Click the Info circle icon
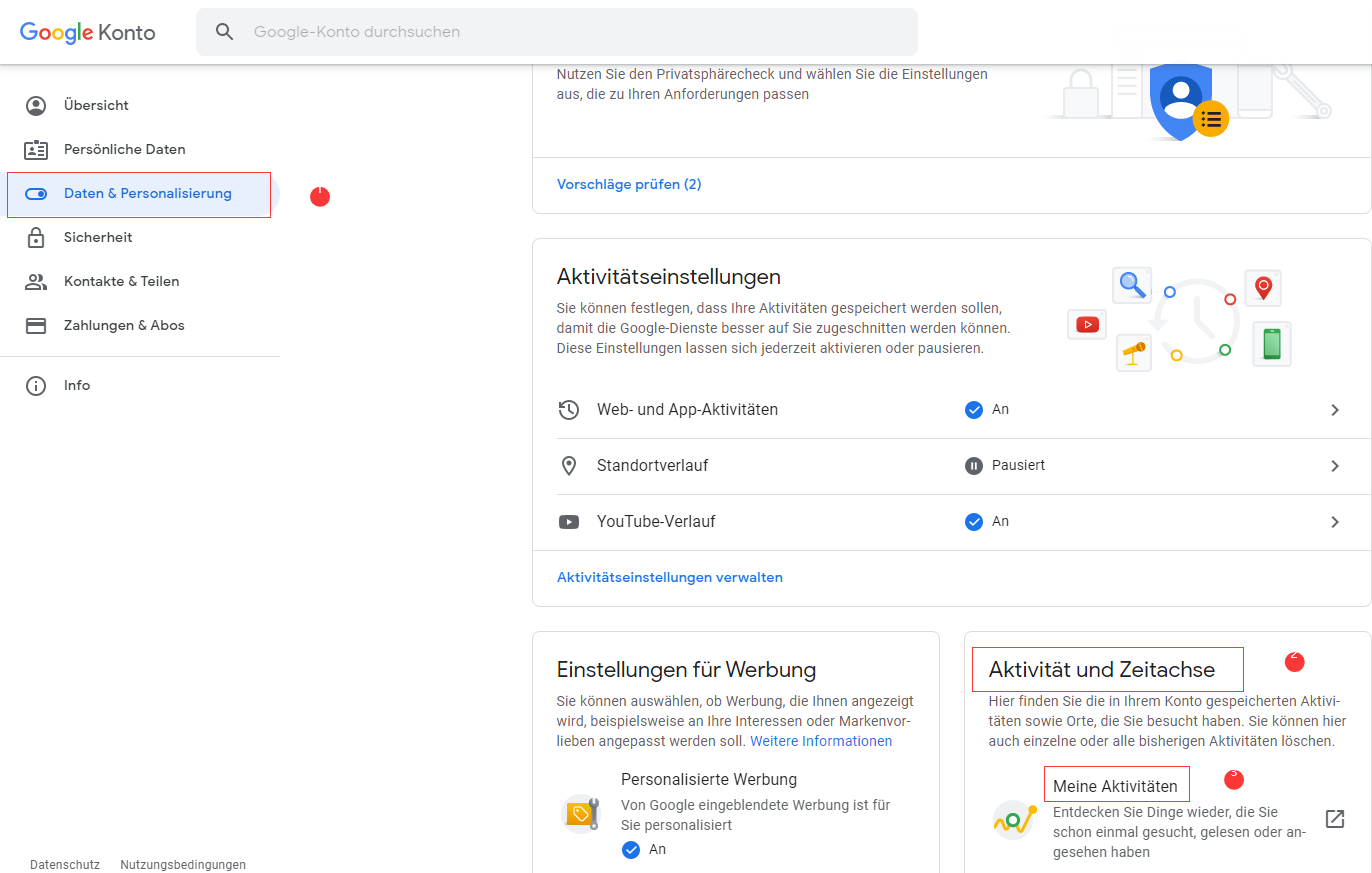The image size is (1372, 873). pos(36,385)
